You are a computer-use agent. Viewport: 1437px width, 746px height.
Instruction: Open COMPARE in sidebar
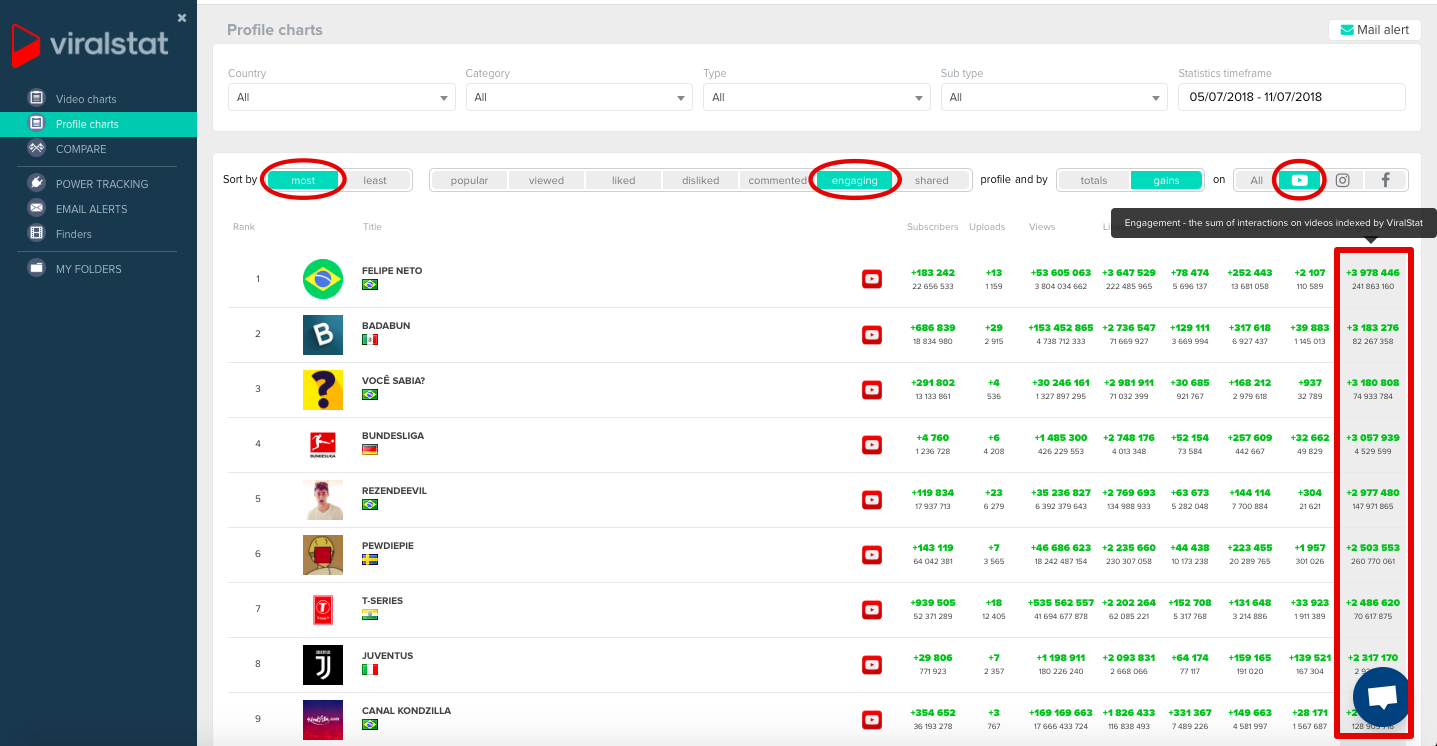(x=80, y=149)
